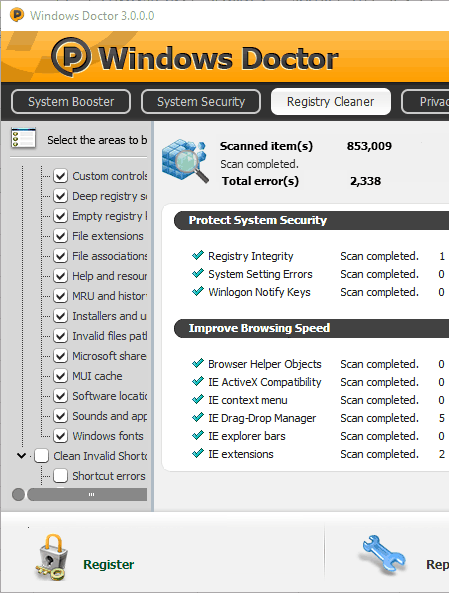
Task: Uncheck the Custom controls checkbox
Action: tap(61, 176)
